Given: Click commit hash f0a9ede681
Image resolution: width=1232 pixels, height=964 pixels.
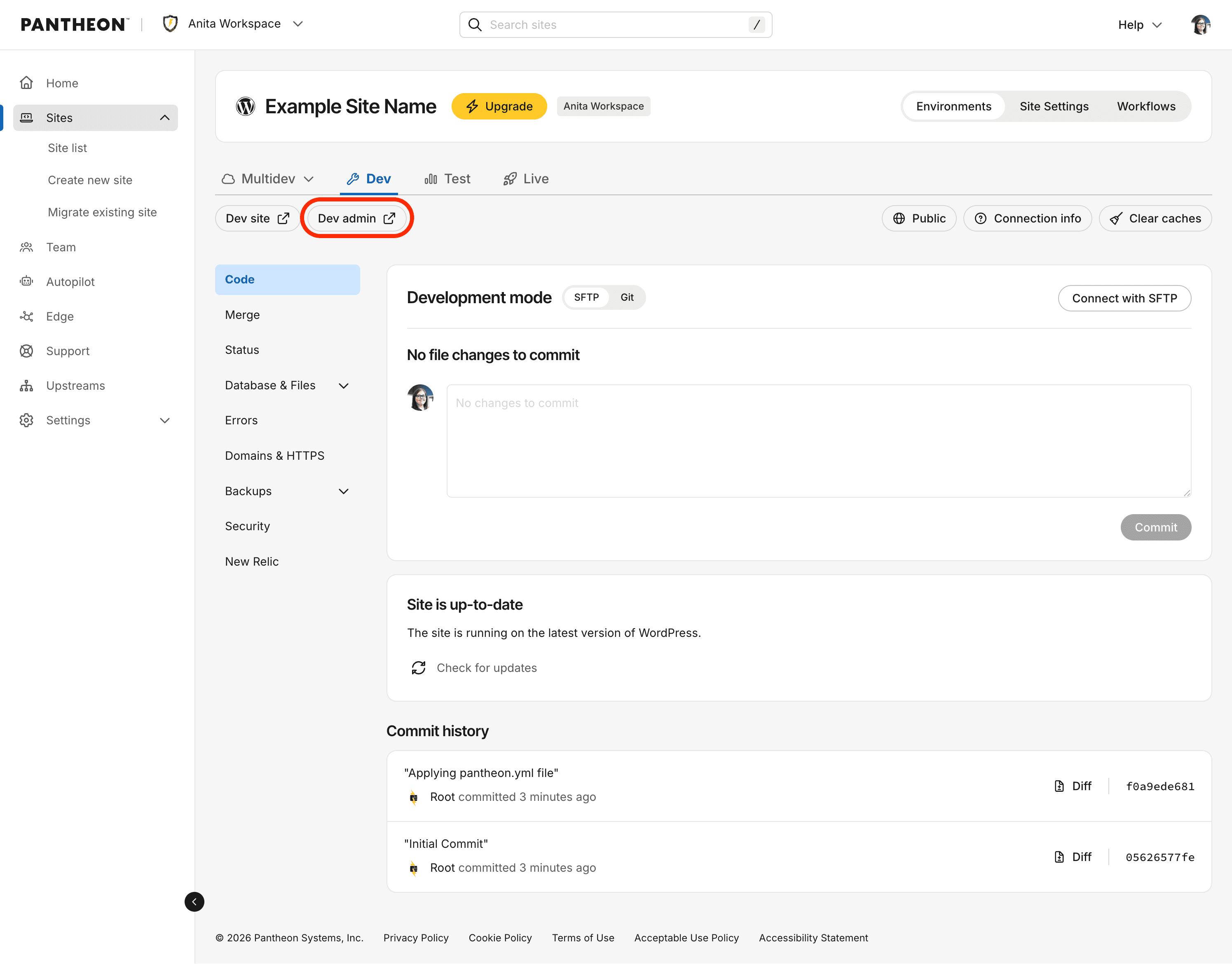Looking at the screenshot, I should (x=1160, y=786).
